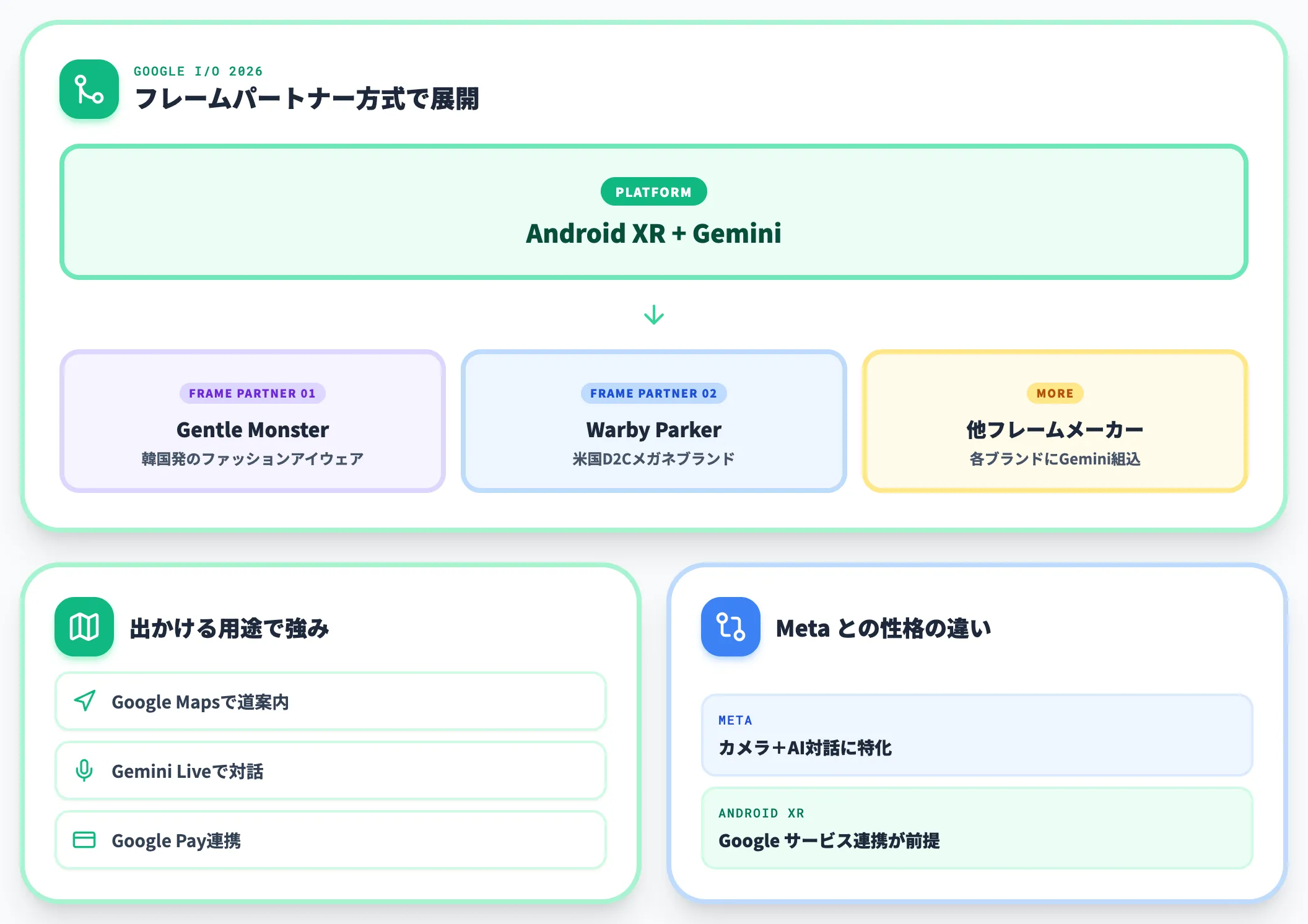Click the green git-branch icon beside フレームパートナー方式で展開
Viewport: 1308px width, 924px height.
[89, 89]
